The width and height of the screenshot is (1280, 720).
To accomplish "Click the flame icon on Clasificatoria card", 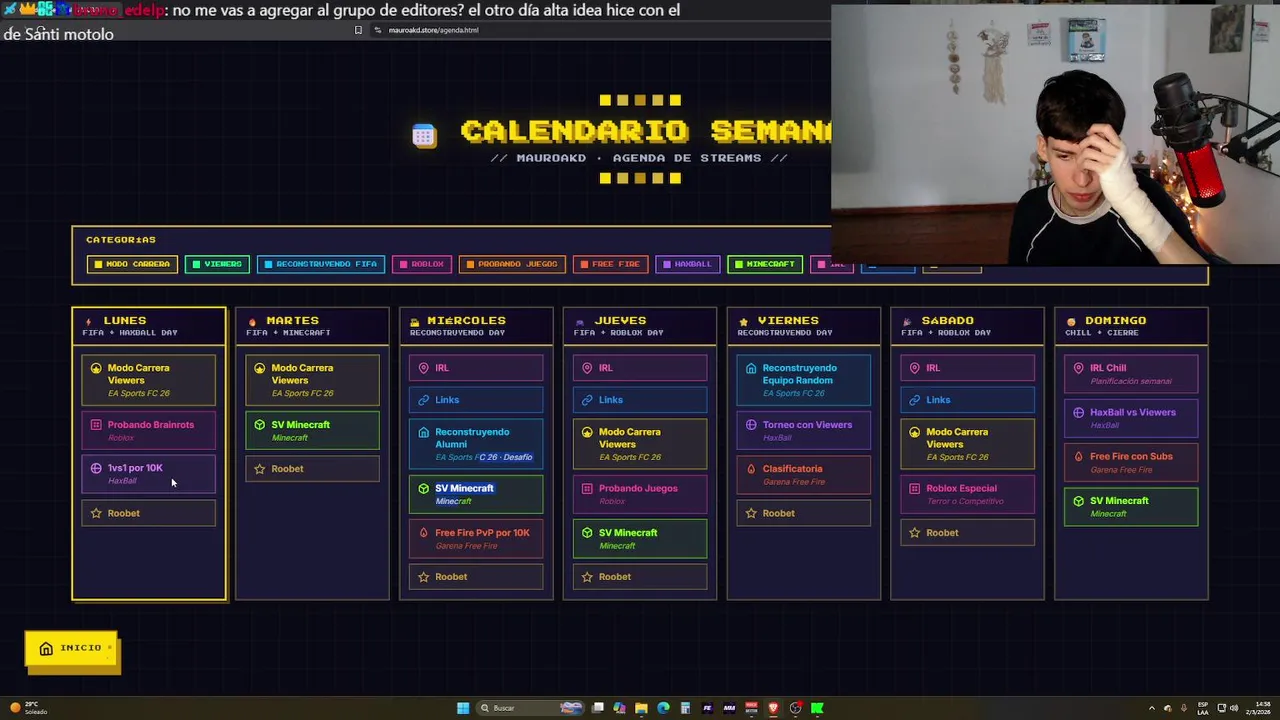I will pyautogui.click(x=751, y=469).
